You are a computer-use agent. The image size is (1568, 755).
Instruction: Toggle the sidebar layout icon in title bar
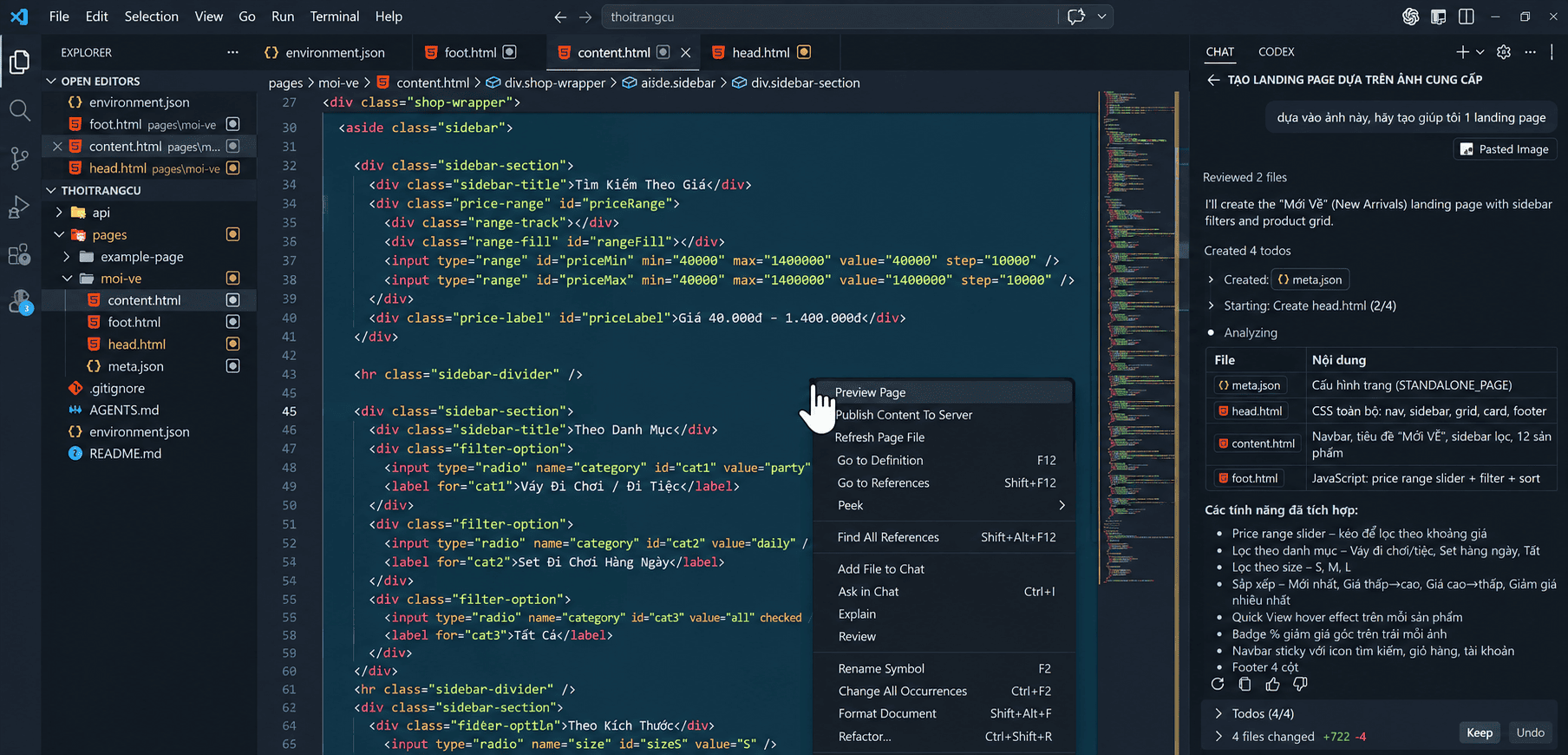pyautogui.click(x=1439, y=16)
